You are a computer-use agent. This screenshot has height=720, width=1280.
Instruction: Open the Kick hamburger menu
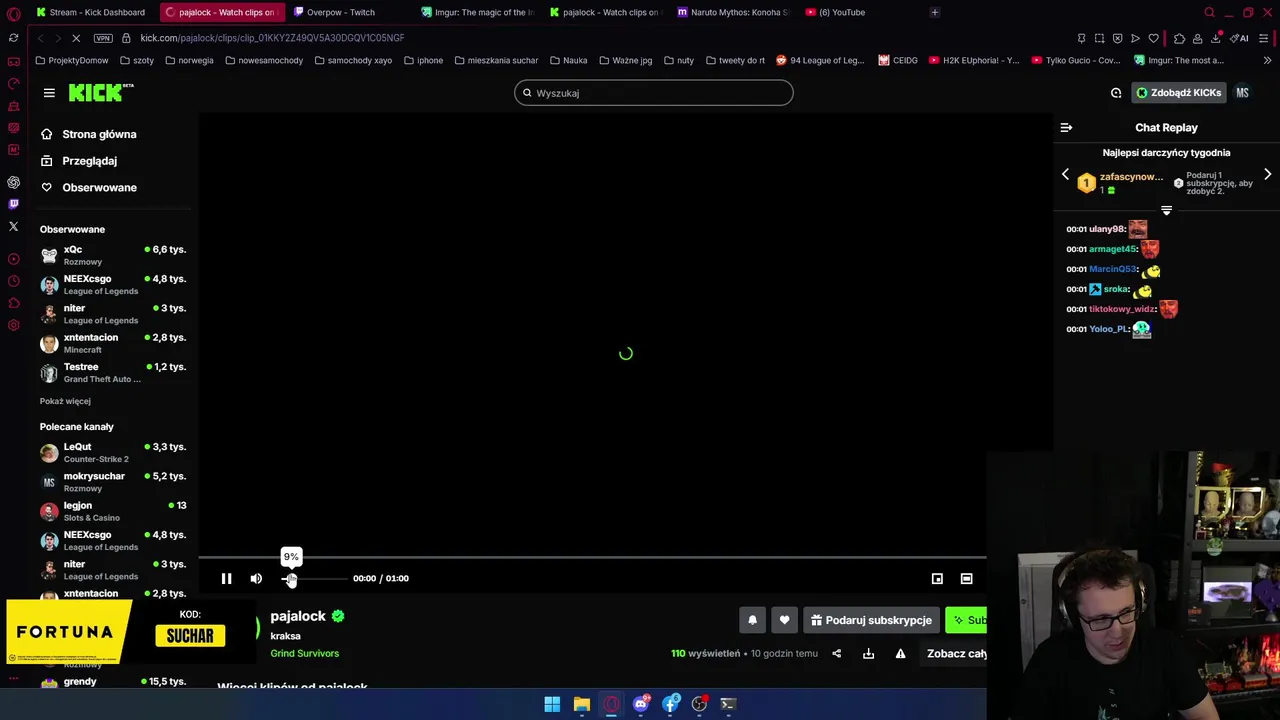tap(49, 93)
